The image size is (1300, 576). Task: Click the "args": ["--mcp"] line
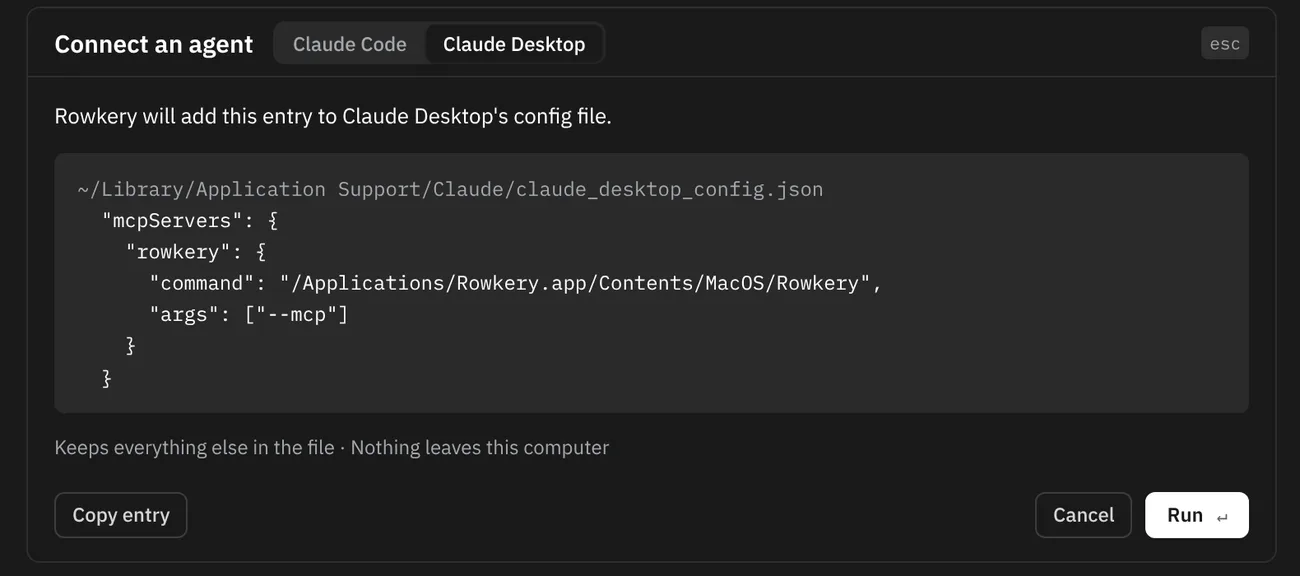click(249, 314)
